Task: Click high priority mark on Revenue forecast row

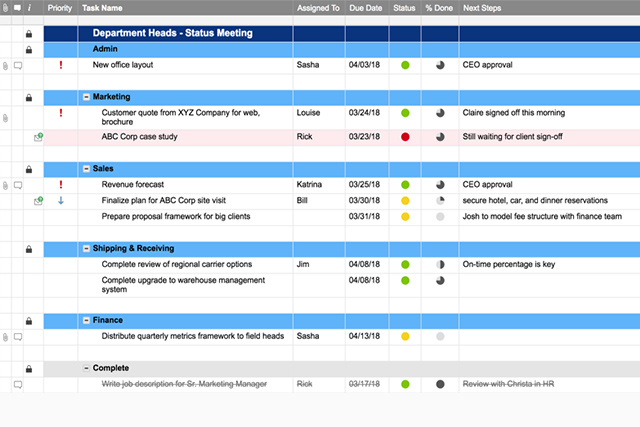Action: [x=61, y=185]
